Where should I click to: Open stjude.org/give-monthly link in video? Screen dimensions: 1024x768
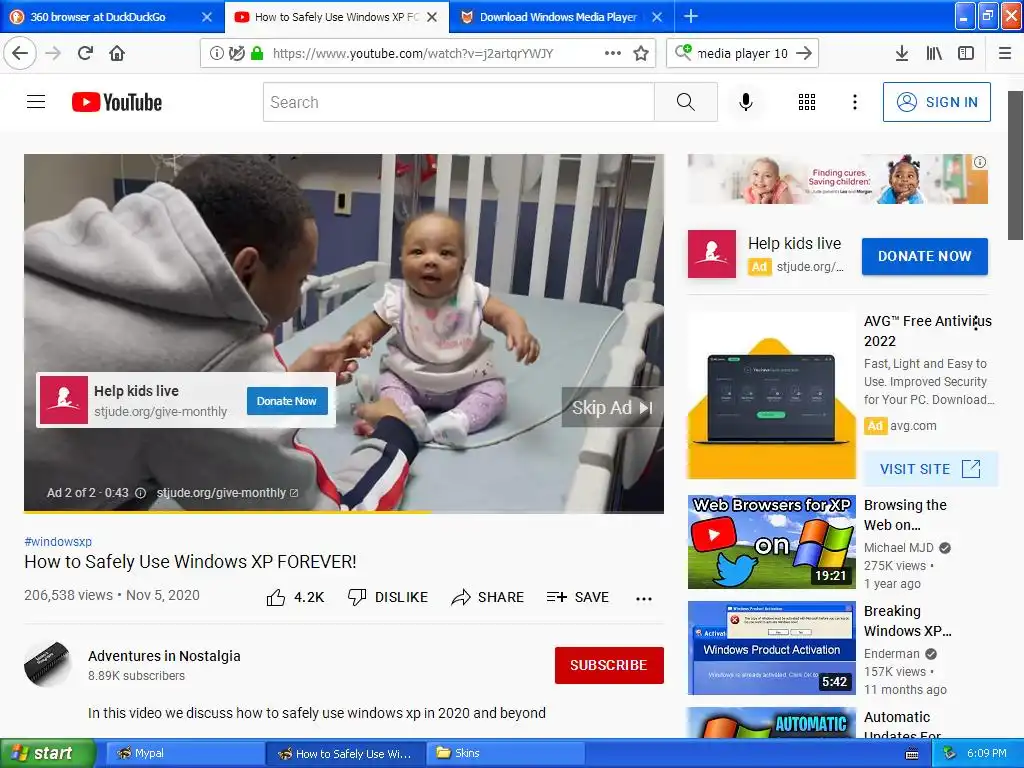click(x=227, y=493)
